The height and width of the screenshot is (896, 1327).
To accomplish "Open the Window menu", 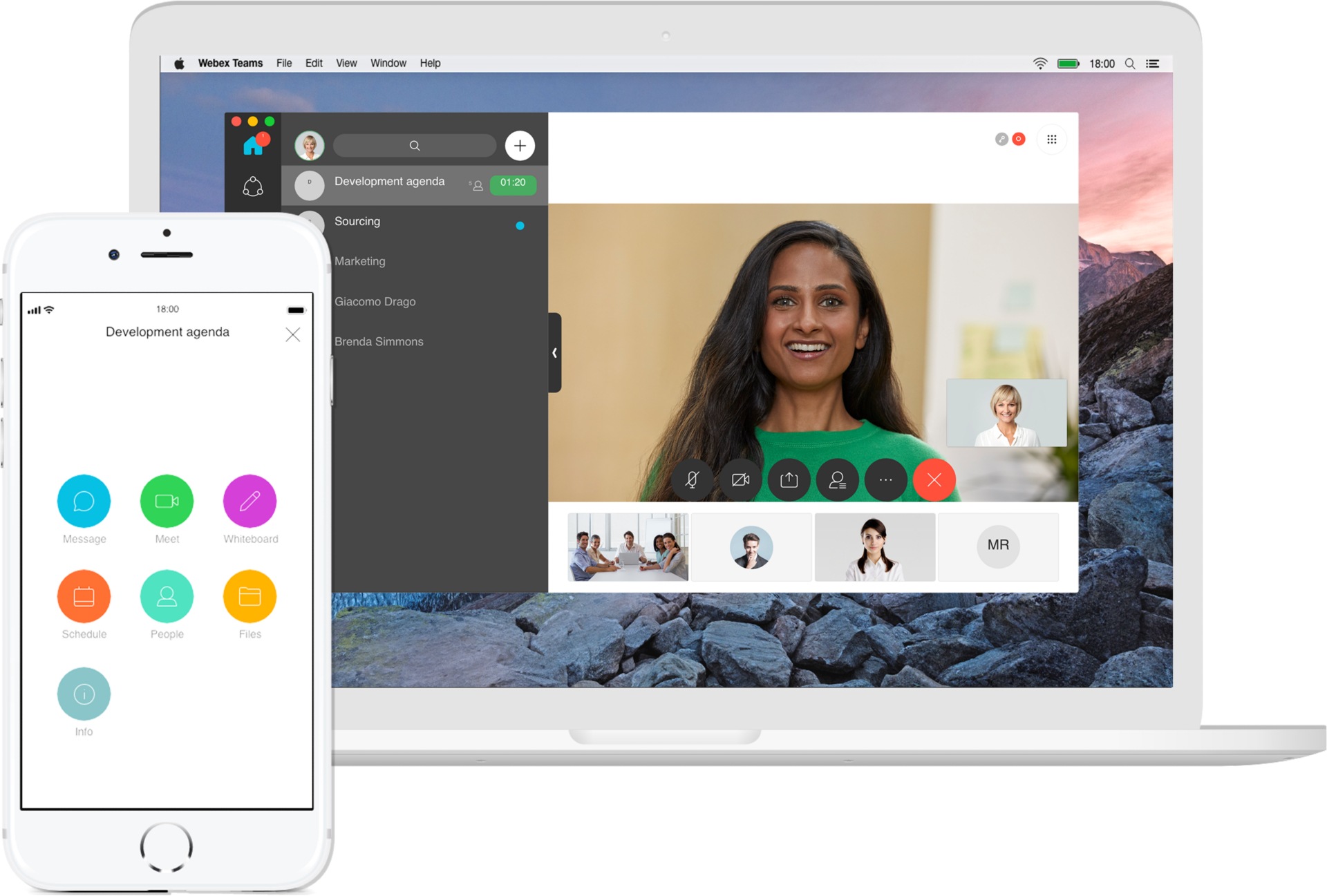I will tap(388, 64).
